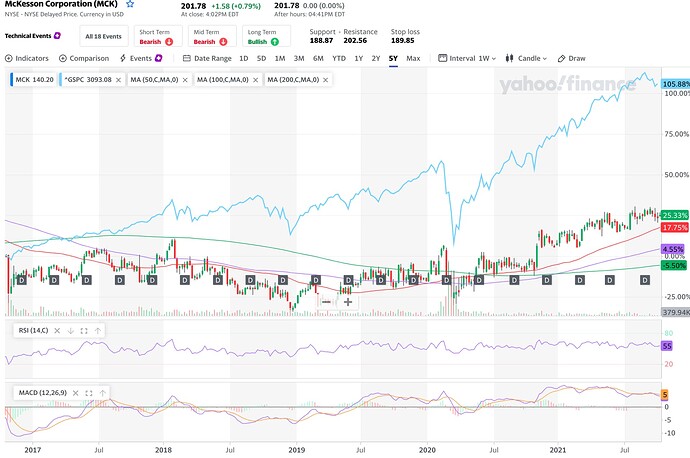The height and width of the screenshot is (458, 690).
Task: Move the RSI panel up
Action: [x=98, y=330]
